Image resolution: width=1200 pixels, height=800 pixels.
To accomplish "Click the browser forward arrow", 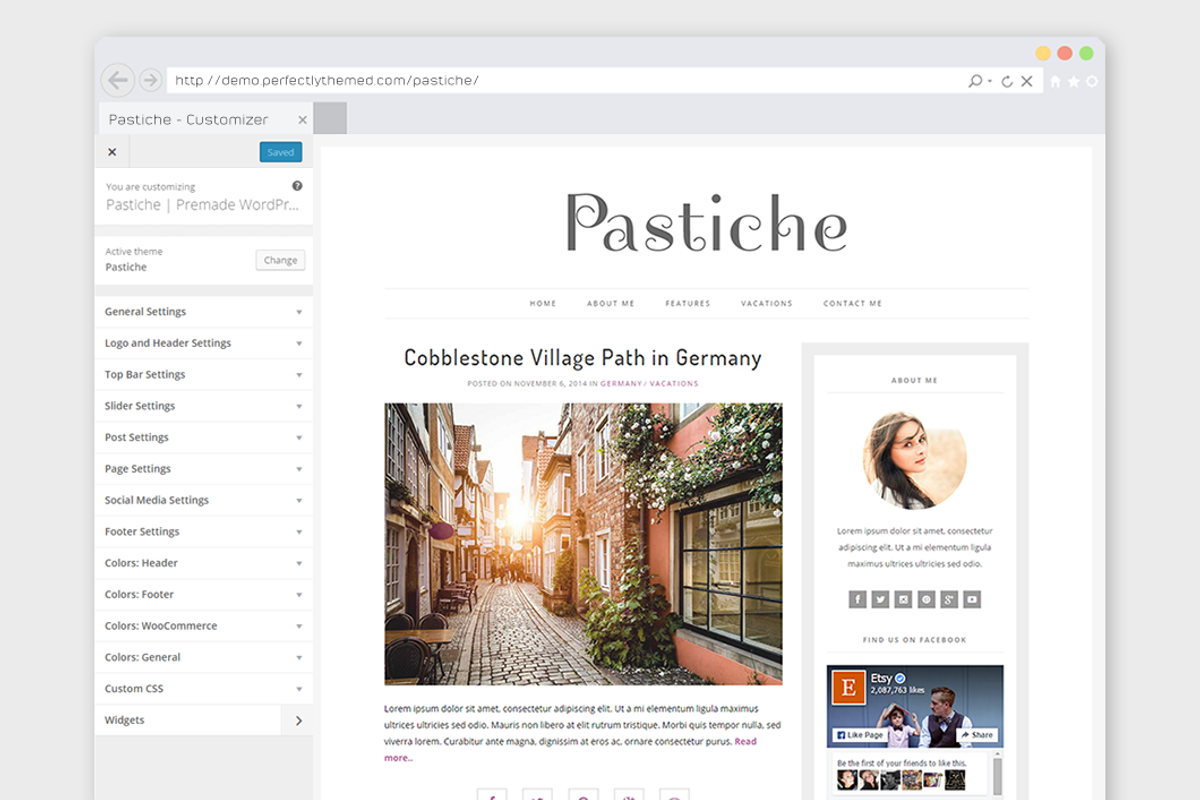I will tap(150, 80).
